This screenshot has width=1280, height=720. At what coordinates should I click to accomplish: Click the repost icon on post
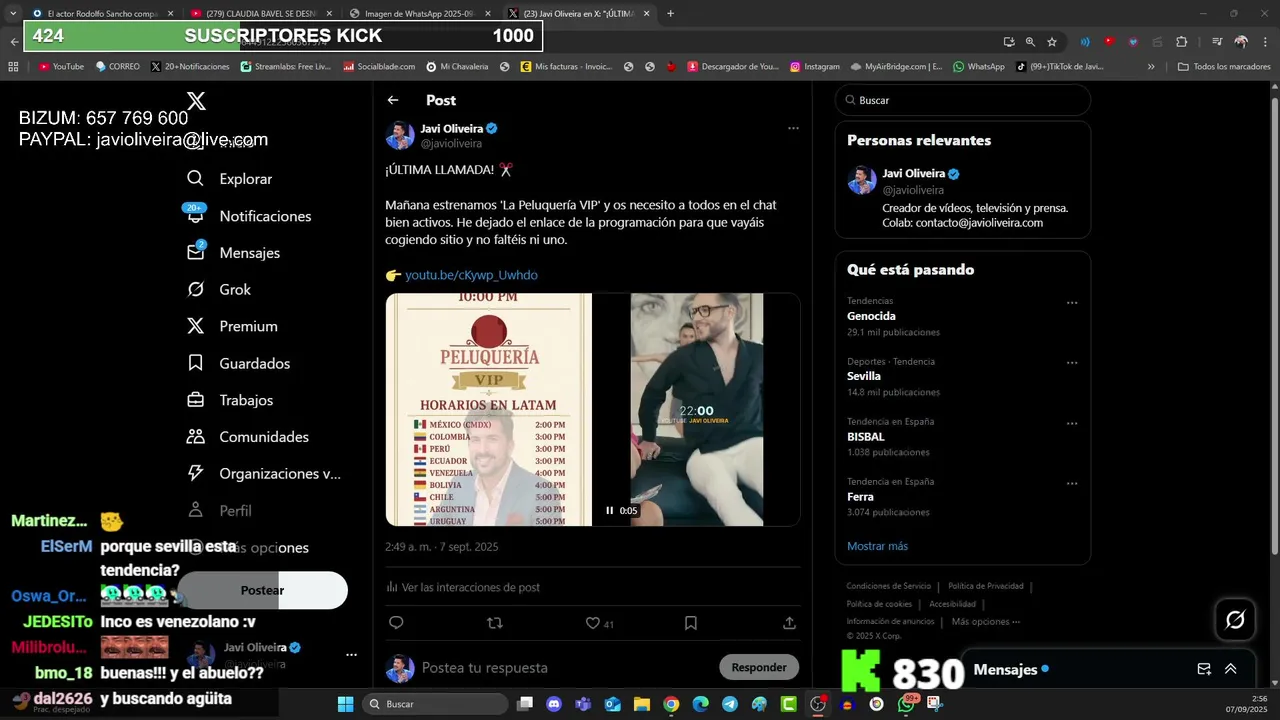tap(494, 623)
